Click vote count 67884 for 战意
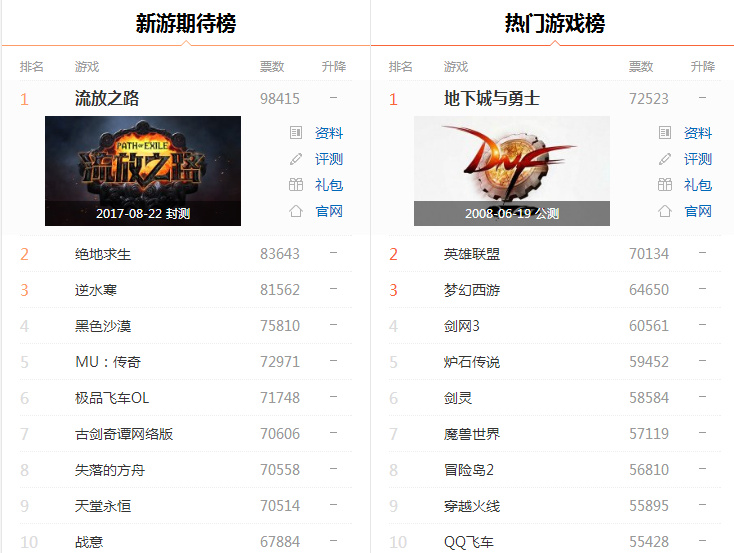Viewport: 734px width, 553px height. tap(280, 542)
